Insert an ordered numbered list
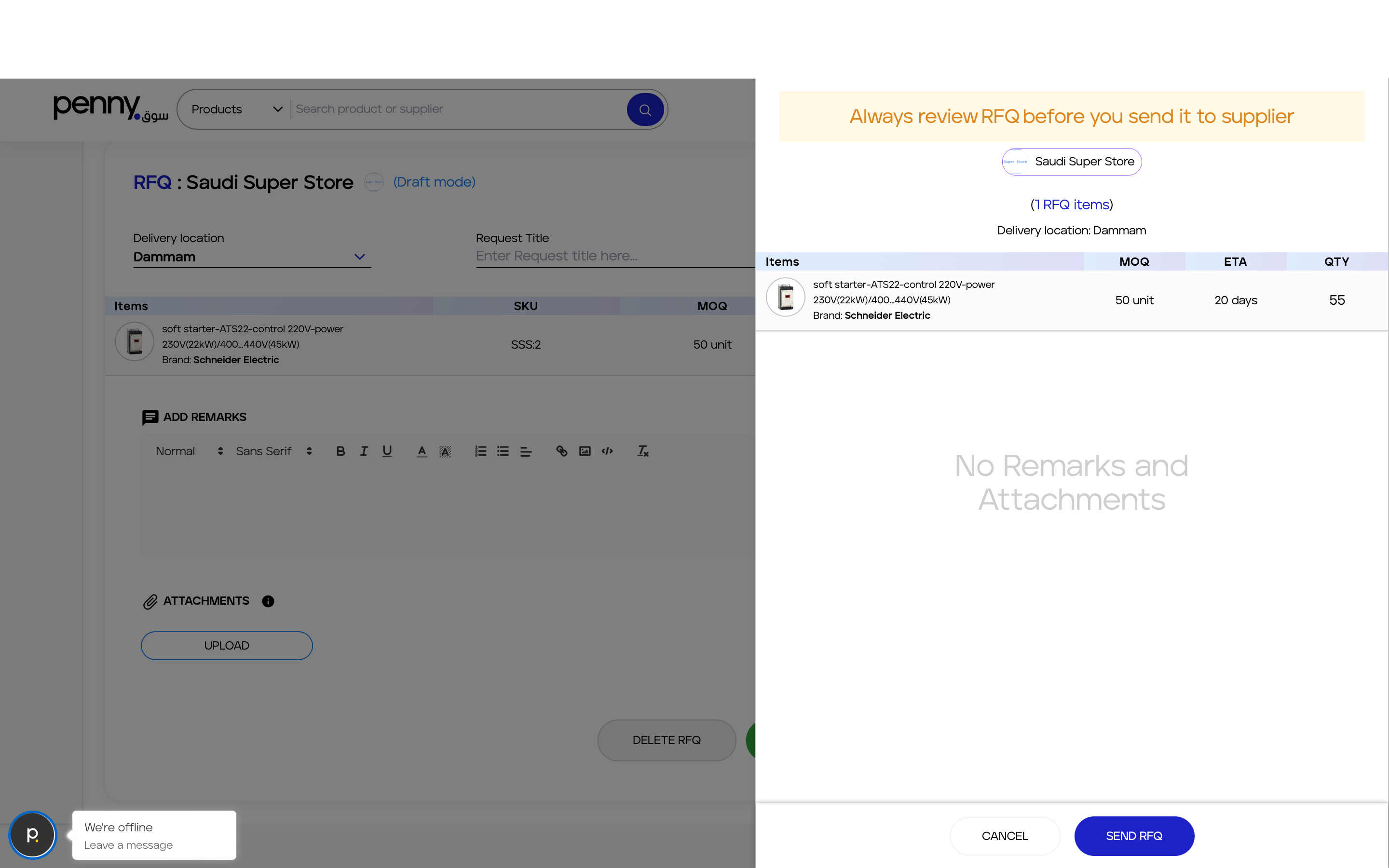This screenshot has height=868, width=1389. pyautogui.click(x=480, y=451)
